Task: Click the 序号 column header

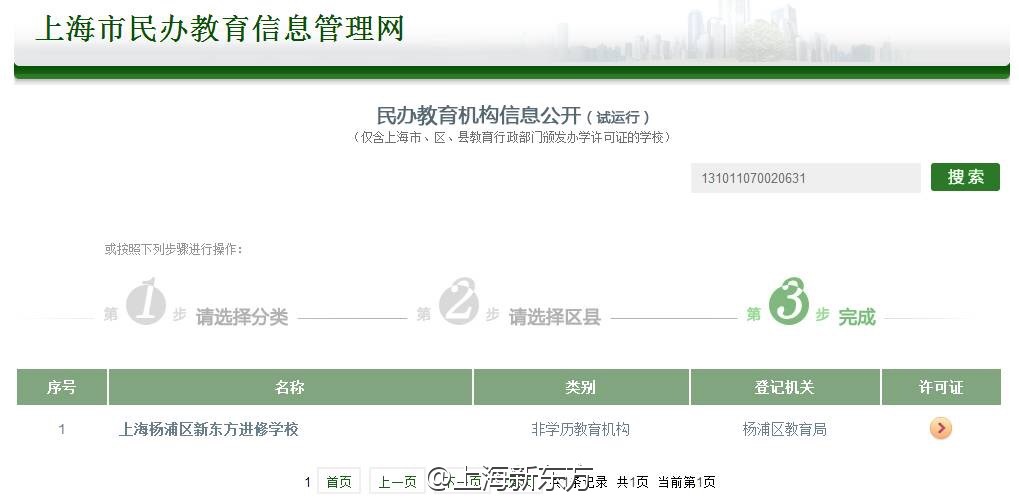Action: click(x=61, y=387)
